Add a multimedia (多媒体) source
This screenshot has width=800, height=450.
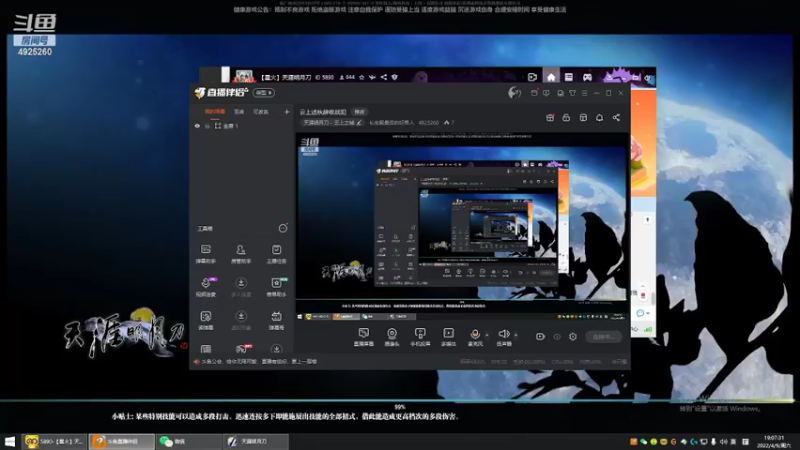(x=448, y=337)
